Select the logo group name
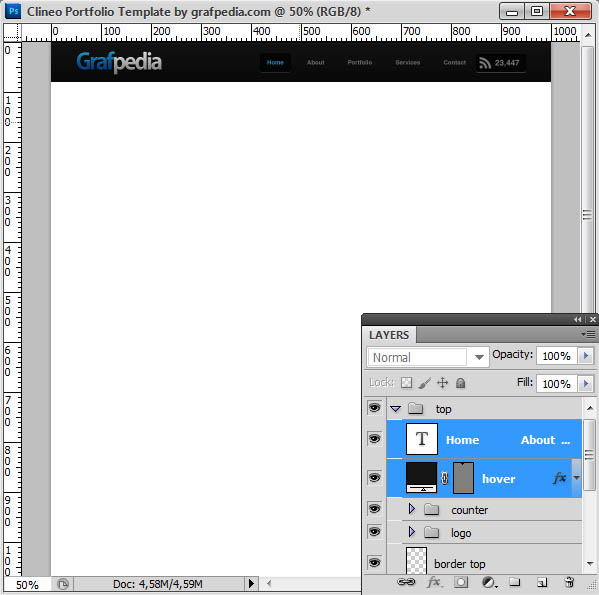 [x=461, y=533]
